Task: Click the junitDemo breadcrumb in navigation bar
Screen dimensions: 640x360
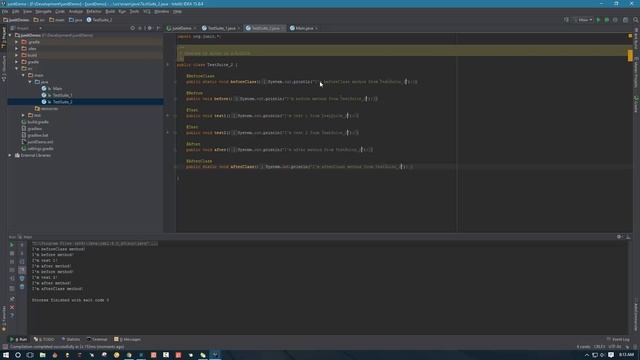Action: click(x=16, y=20)
